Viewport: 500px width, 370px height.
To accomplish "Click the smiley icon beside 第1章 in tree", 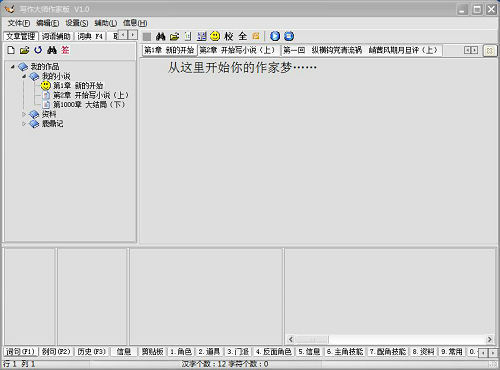I will click(46, 86).
